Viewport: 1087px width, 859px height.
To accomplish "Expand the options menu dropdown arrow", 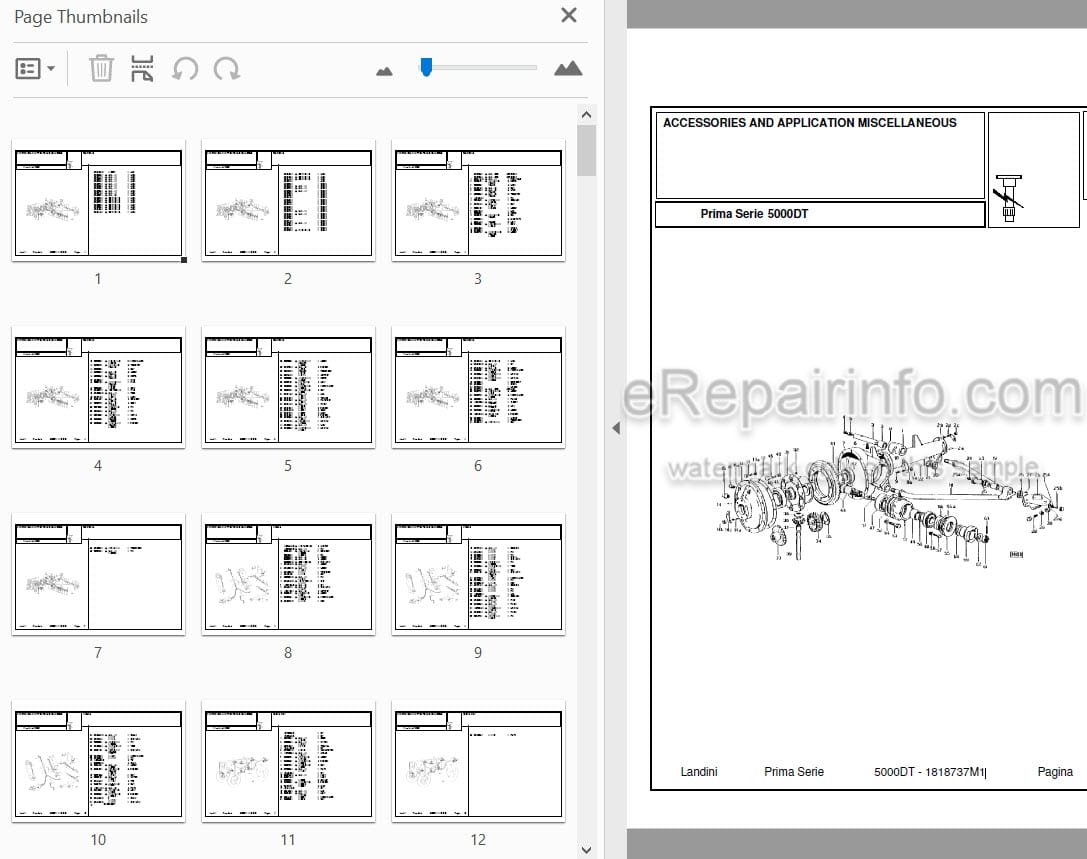I will (51, 69).
